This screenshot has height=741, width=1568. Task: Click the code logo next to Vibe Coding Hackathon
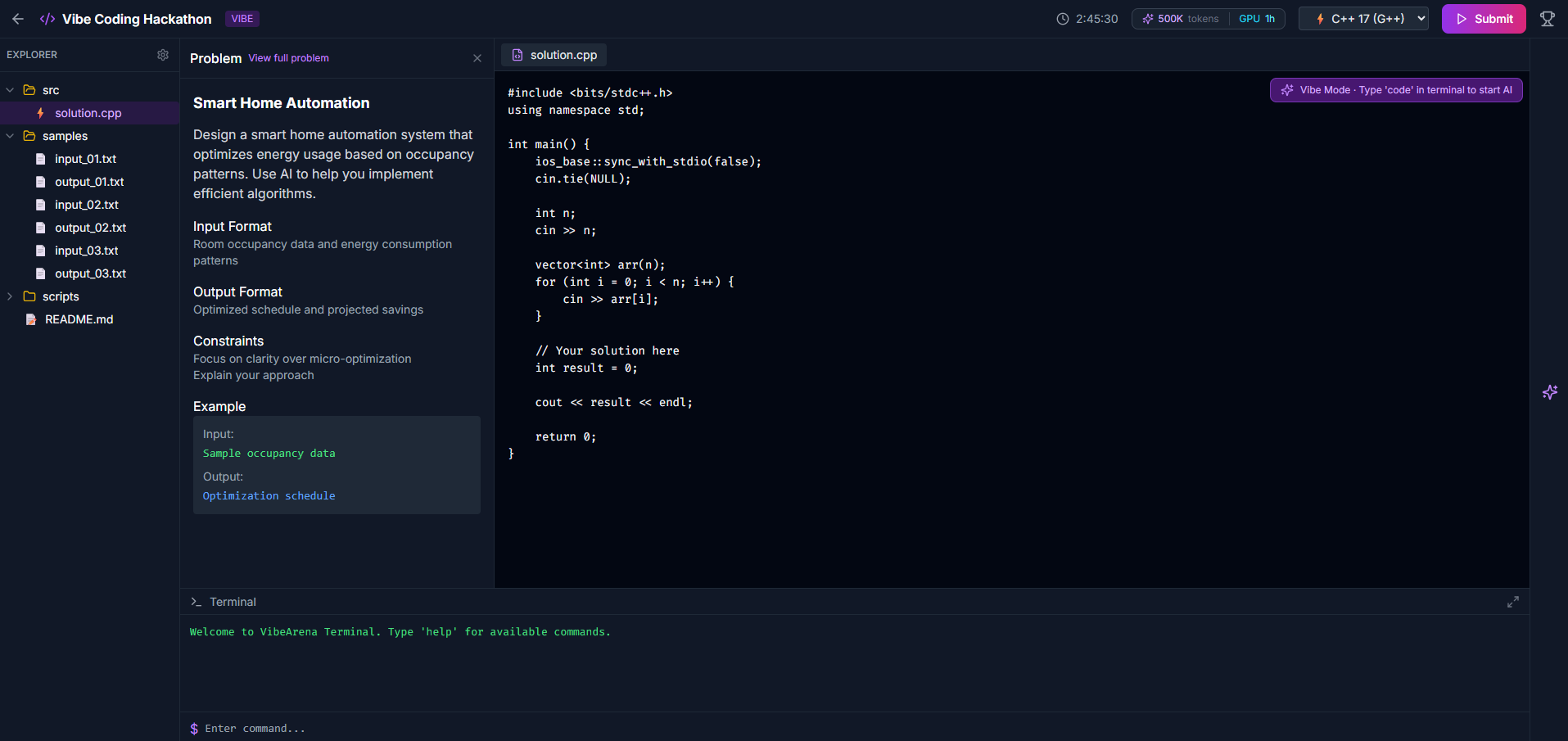pyautogui.click(x=47, y=18)
